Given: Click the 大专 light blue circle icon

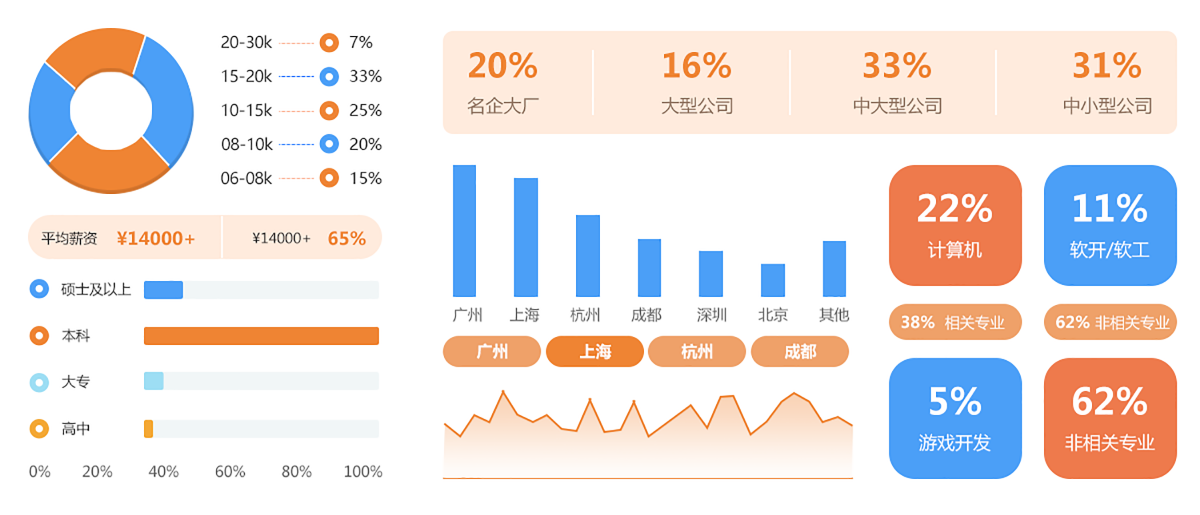Looking at the screenshot, I should 40,382.
